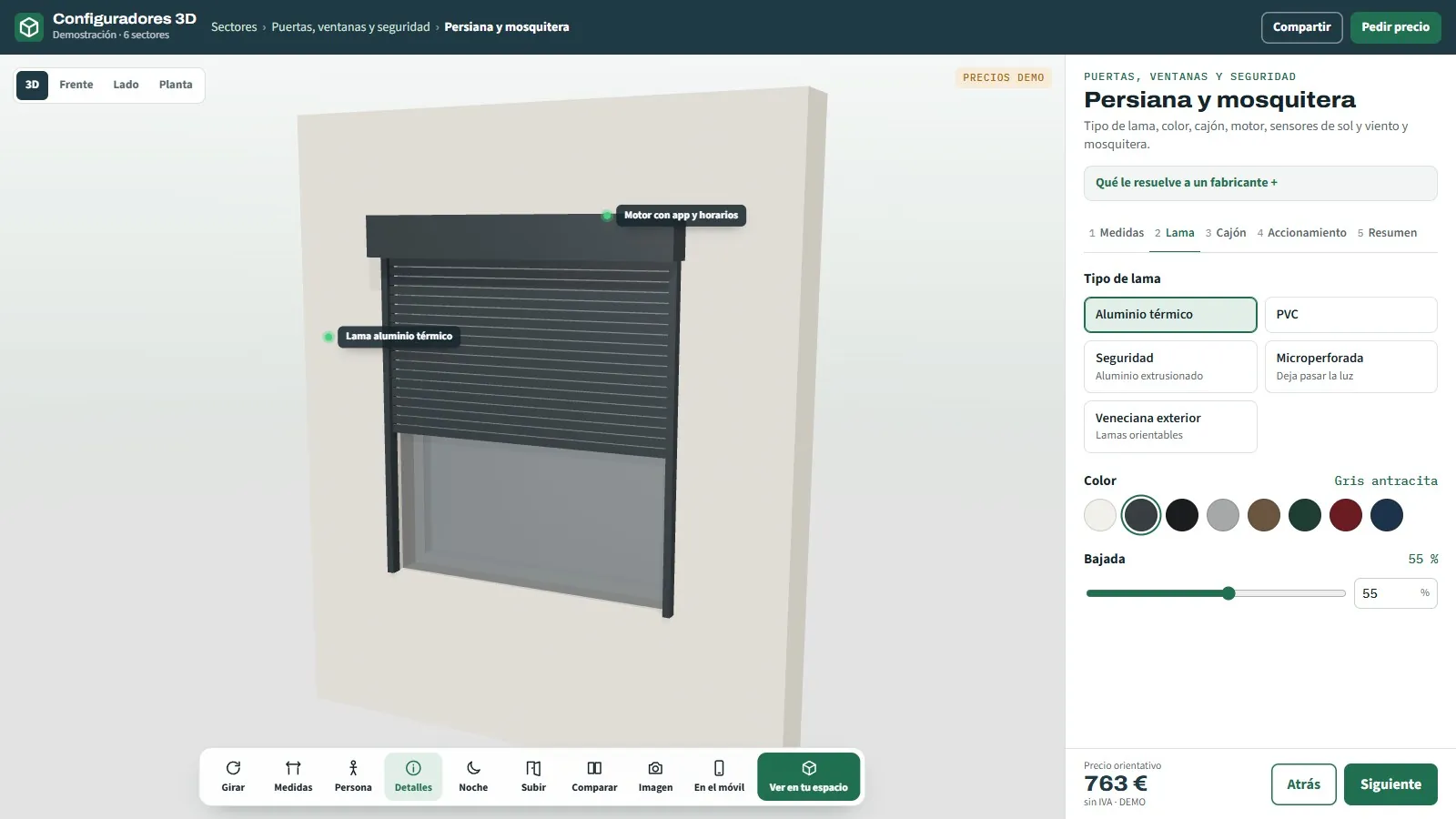The image size is (1456, 819).
Task: Open the Resumen step tab
Action: click(x=1387, y=233)
